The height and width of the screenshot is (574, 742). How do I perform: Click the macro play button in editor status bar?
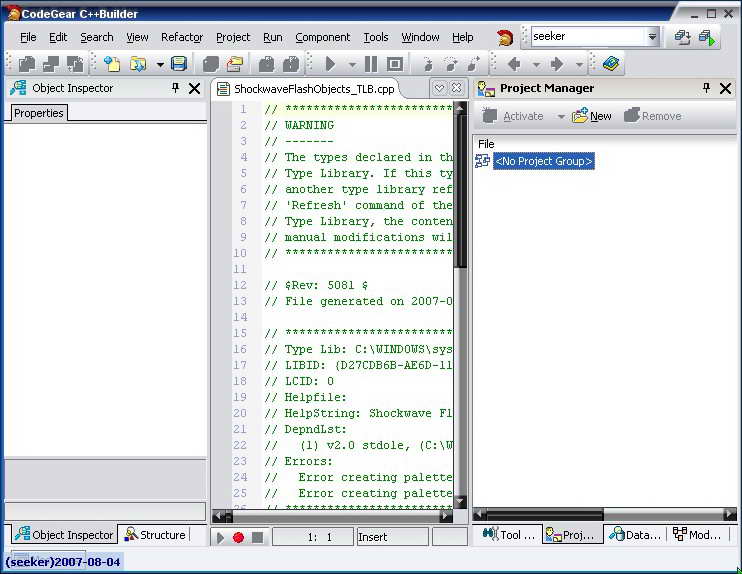tap(220, 538)
